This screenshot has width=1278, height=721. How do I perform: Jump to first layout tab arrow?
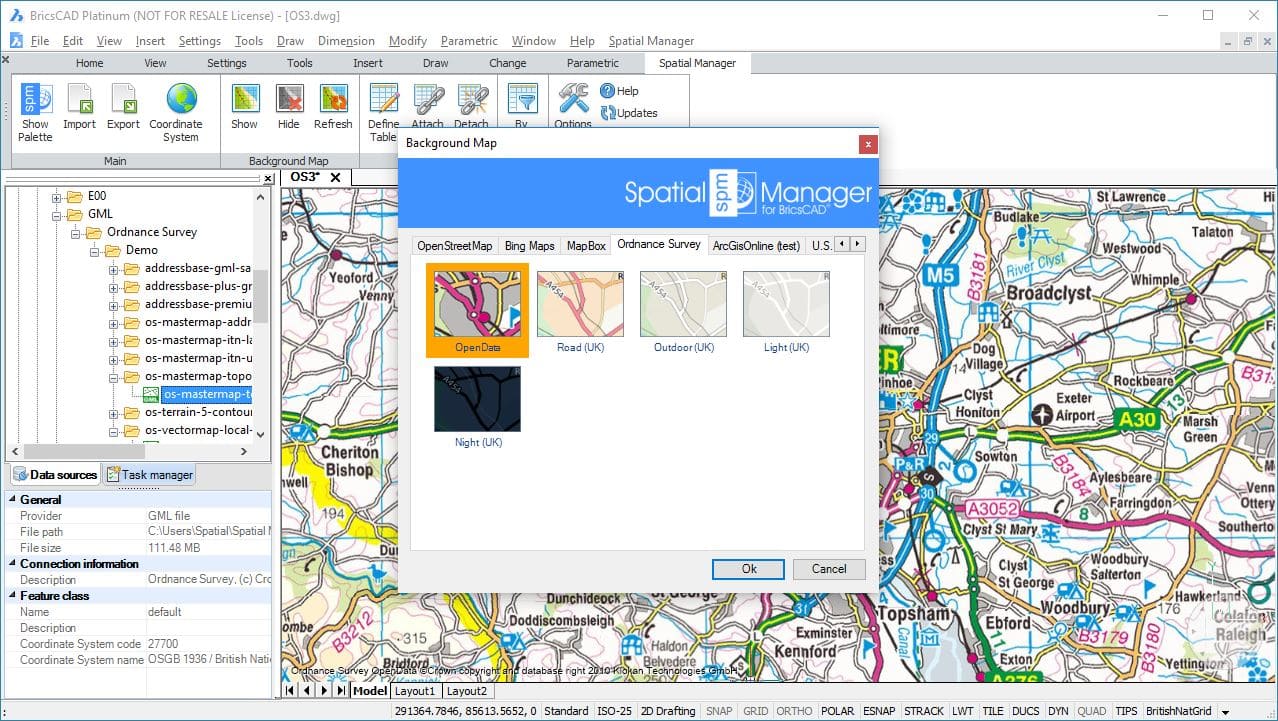(291, 691)
